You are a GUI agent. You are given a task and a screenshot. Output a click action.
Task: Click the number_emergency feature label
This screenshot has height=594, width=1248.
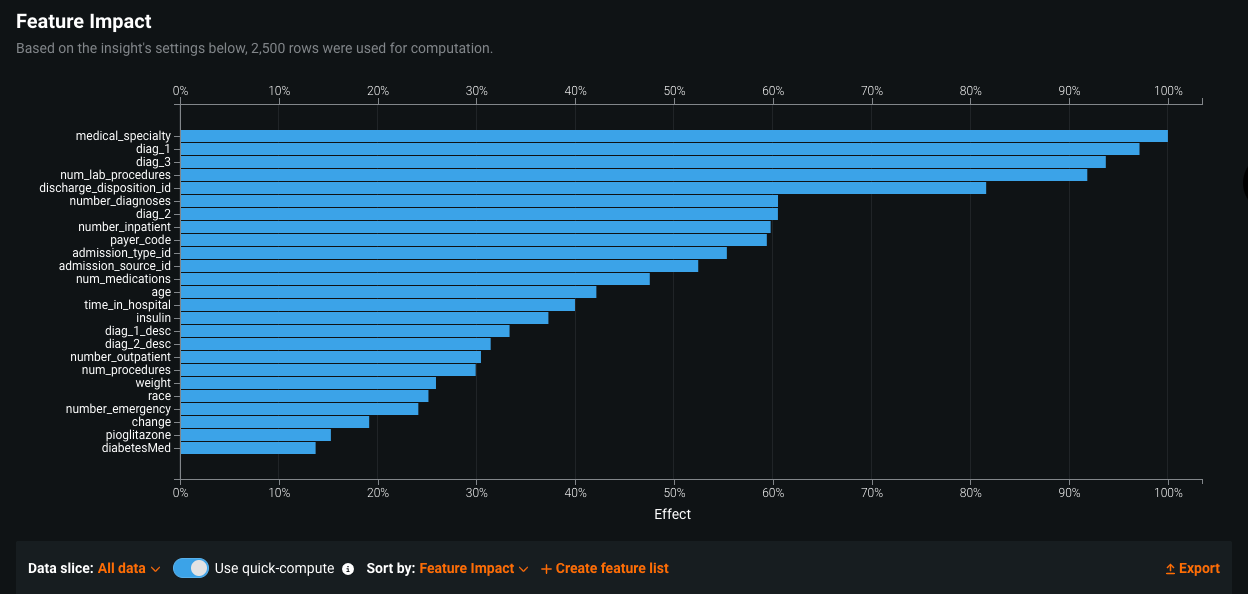118,409
